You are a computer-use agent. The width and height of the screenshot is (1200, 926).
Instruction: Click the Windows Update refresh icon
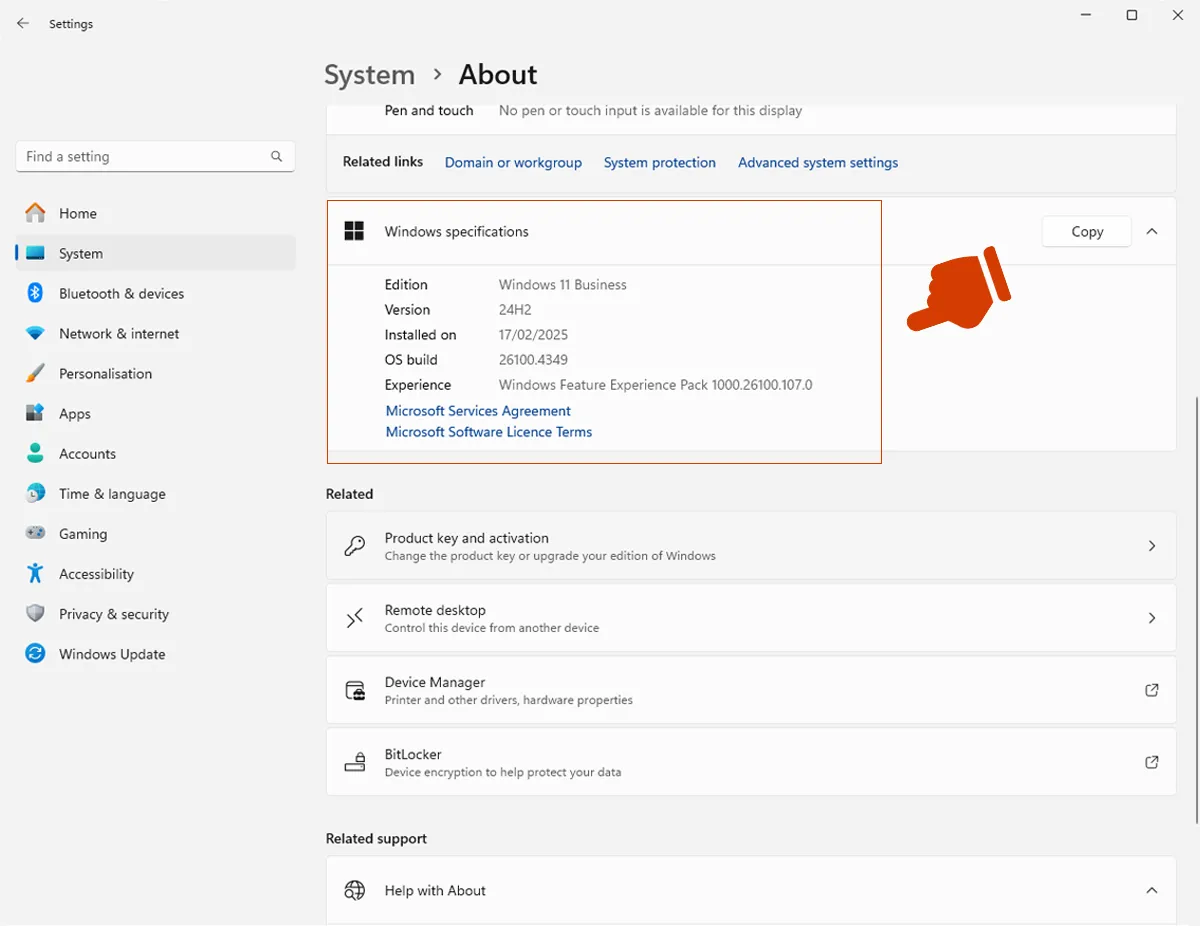(35, 653)
